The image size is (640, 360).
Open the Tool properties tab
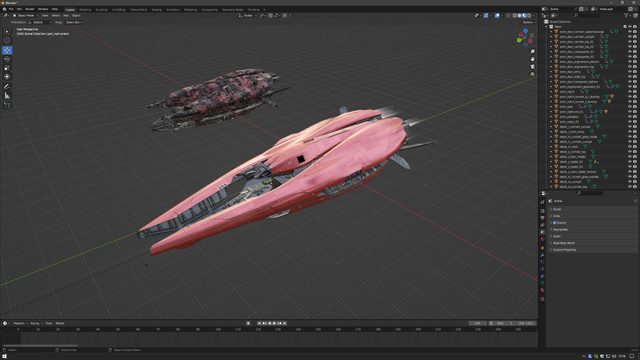542,202
